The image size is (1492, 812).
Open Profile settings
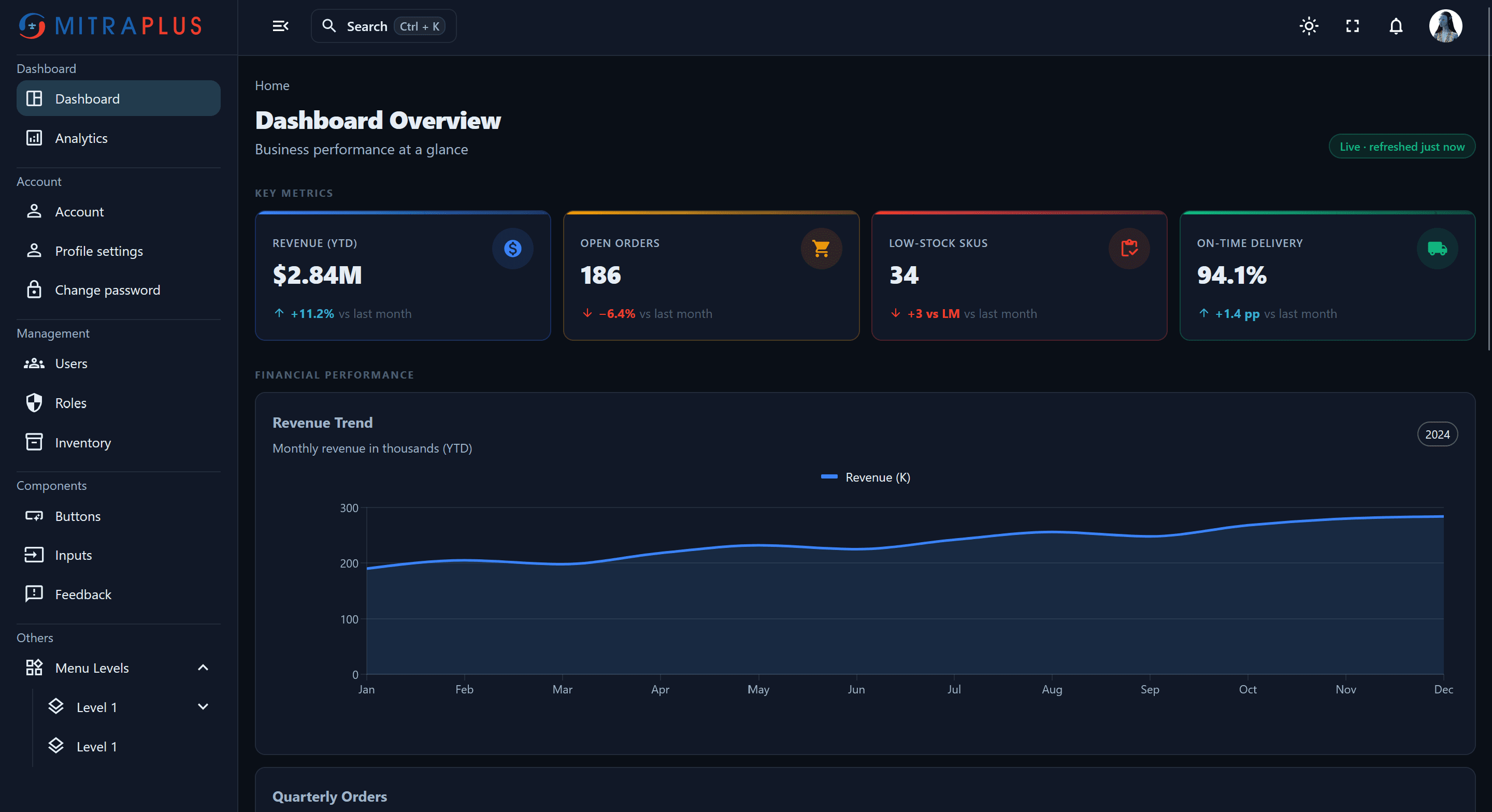118,251
